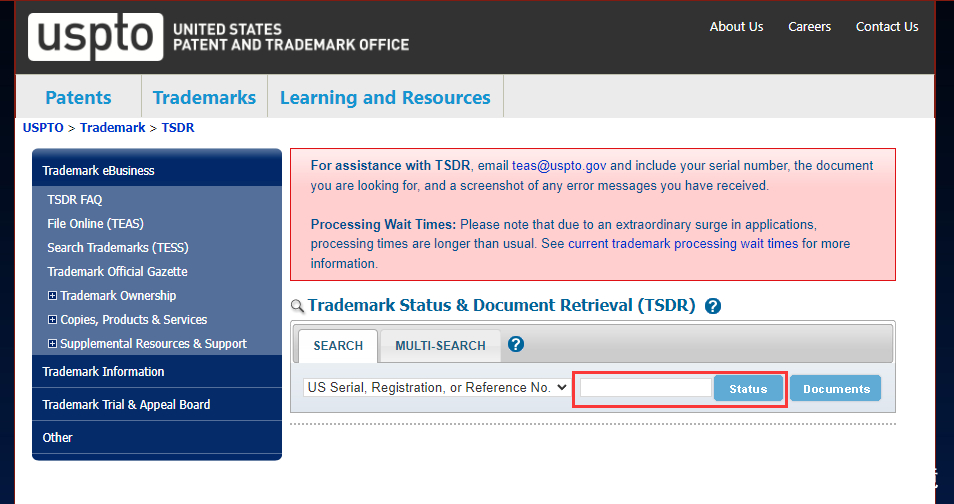Expand Trademark Ownership plus icon
Image resolution: width=954 pixels, height=504 pixels.
point(52,296)
